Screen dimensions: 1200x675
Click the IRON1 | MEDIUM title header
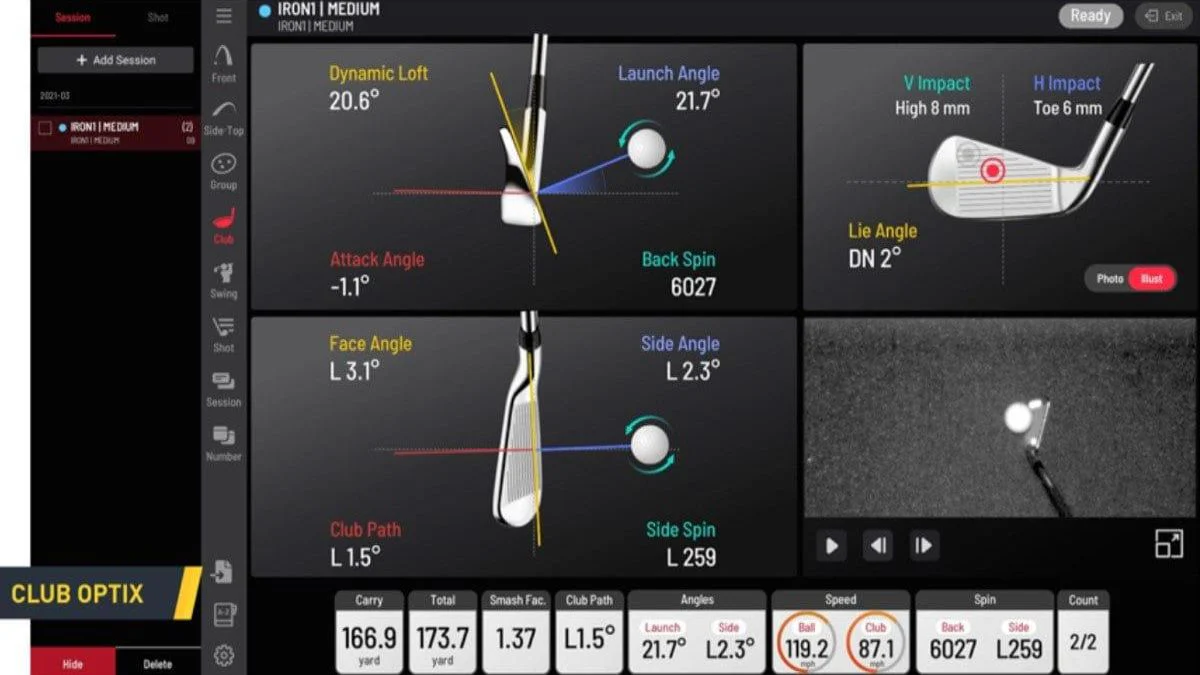pyautogui.click(x=329, y=10)
